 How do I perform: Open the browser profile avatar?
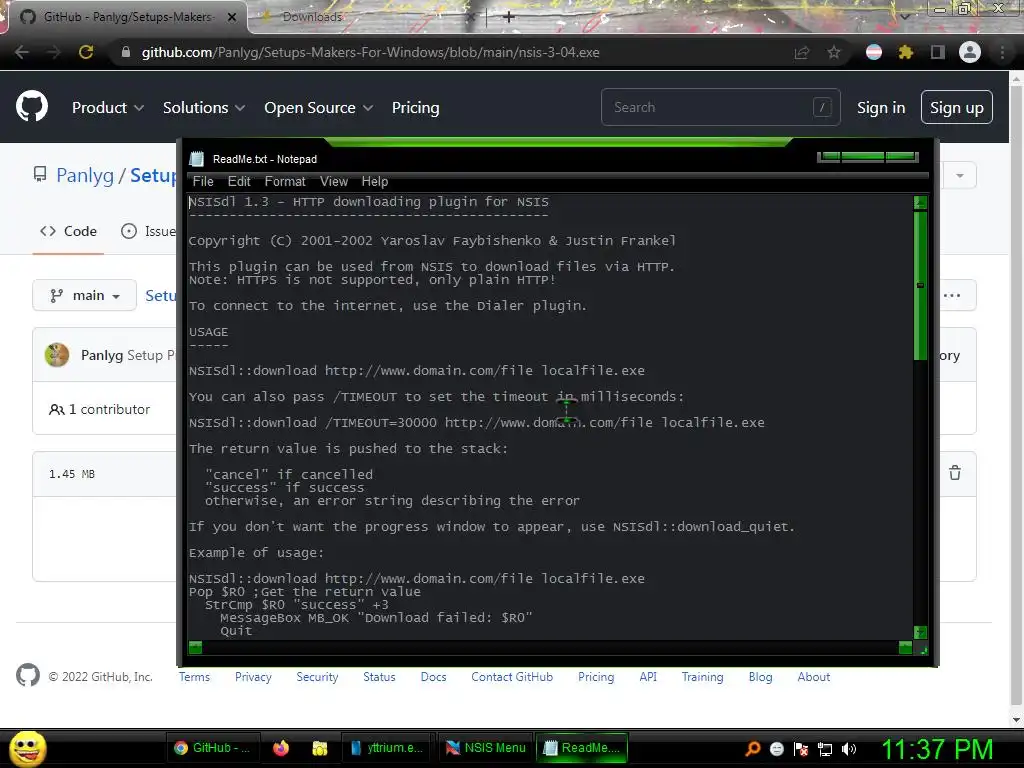click(x=970, y=52)
